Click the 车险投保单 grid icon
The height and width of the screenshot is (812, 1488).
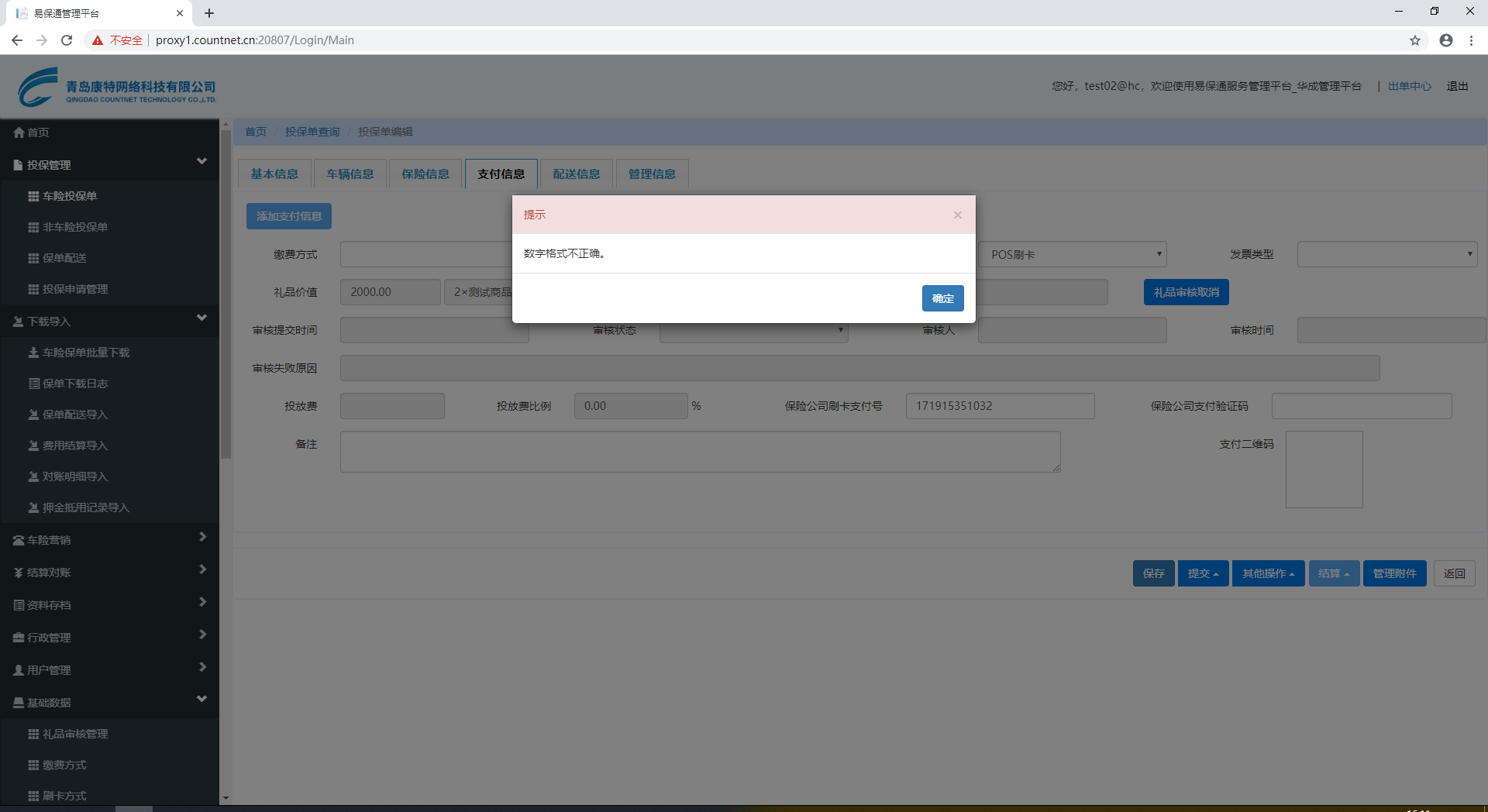coord(33,196)
